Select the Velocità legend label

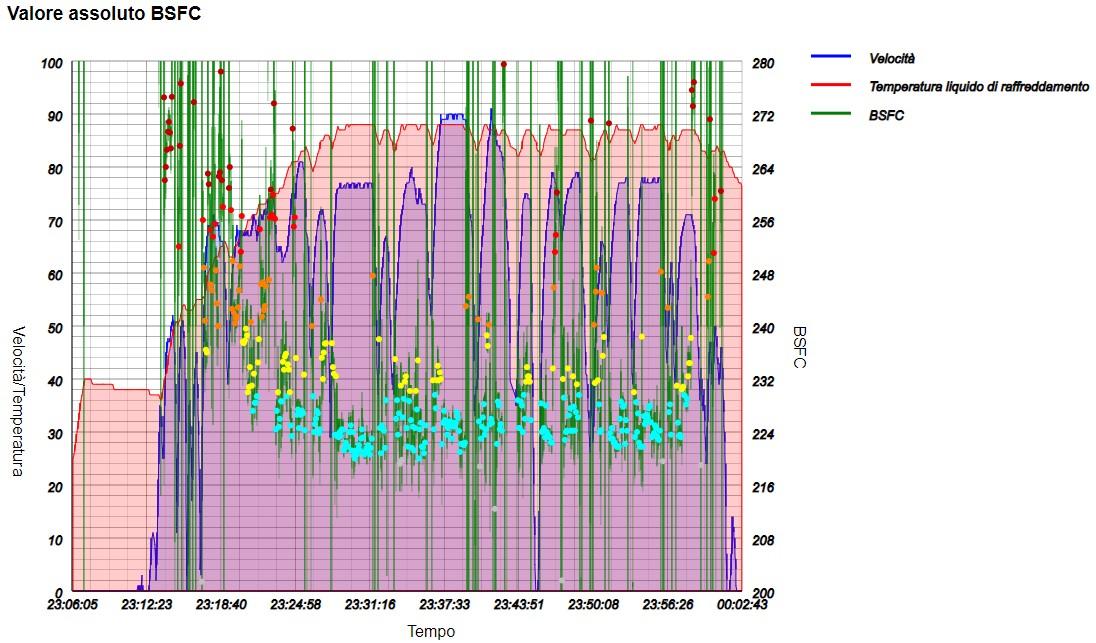pyautogui.click(x=892, y=58)
